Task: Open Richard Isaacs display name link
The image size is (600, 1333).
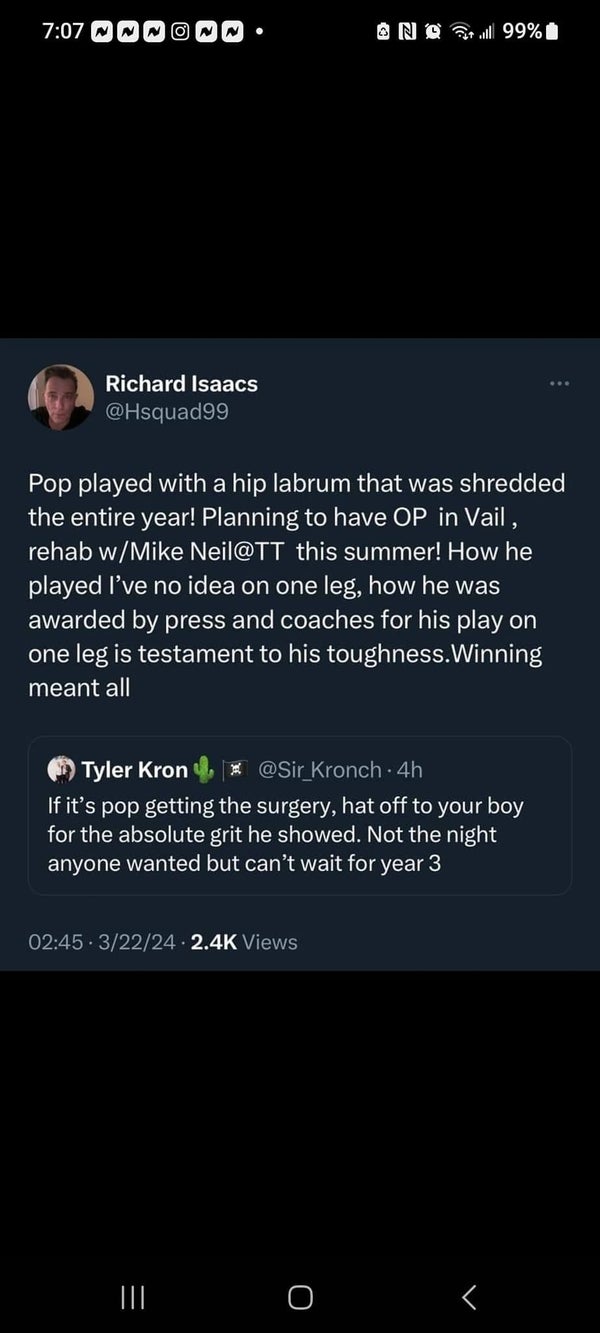Action: tap(181, 383)
